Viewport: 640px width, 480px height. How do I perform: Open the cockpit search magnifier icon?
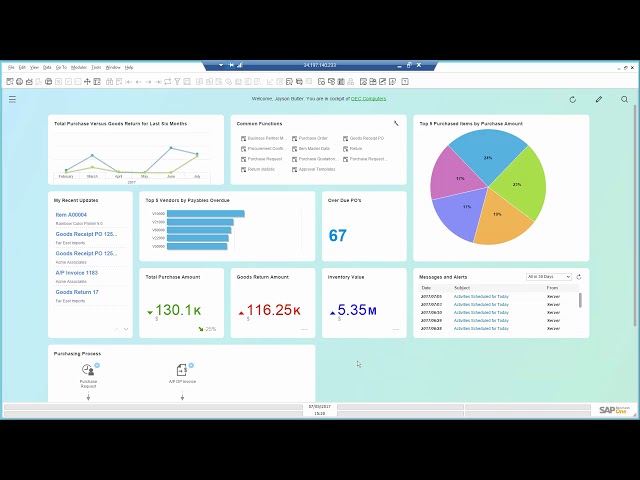click(624, 99)
